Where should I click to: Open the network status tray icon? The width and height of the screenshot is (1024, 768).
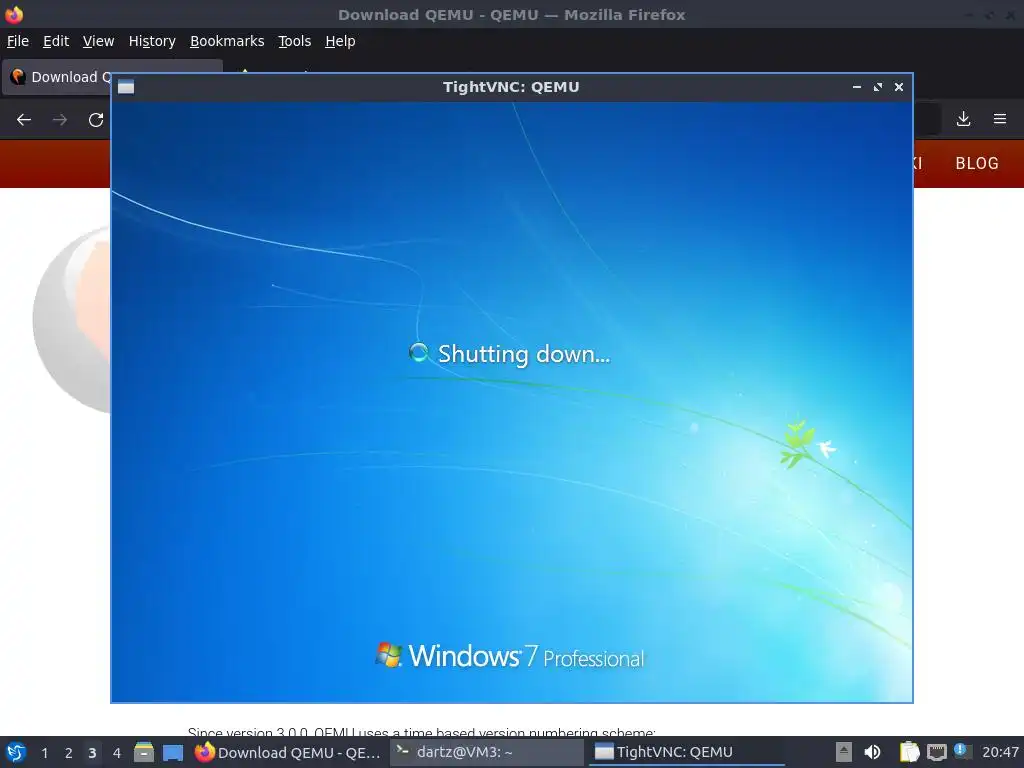click(x=936, y=752)
